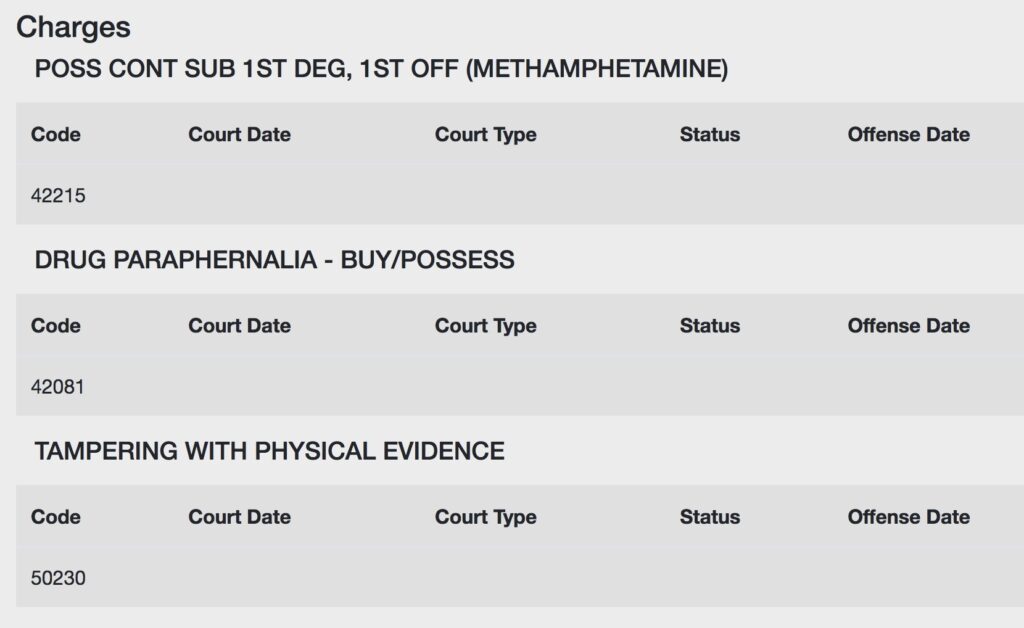Select charge code 42215
The width and height of the screenshot is (1024, 628).
click(x=58, y=196)
